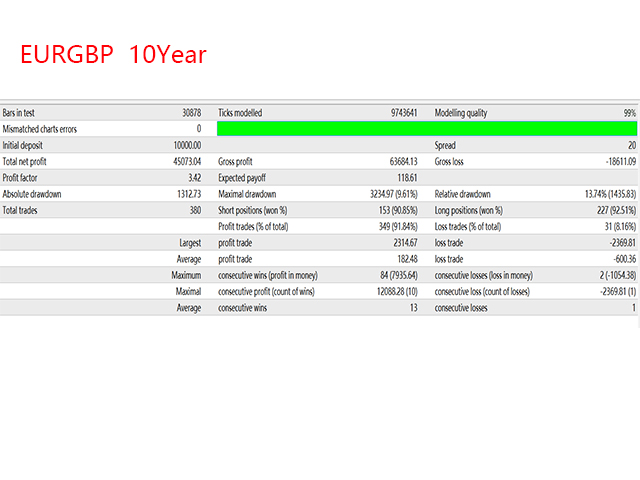Click the Gross loss value -18611.09
This screenshot has width=640, height=480.
[x=616, y=161]
